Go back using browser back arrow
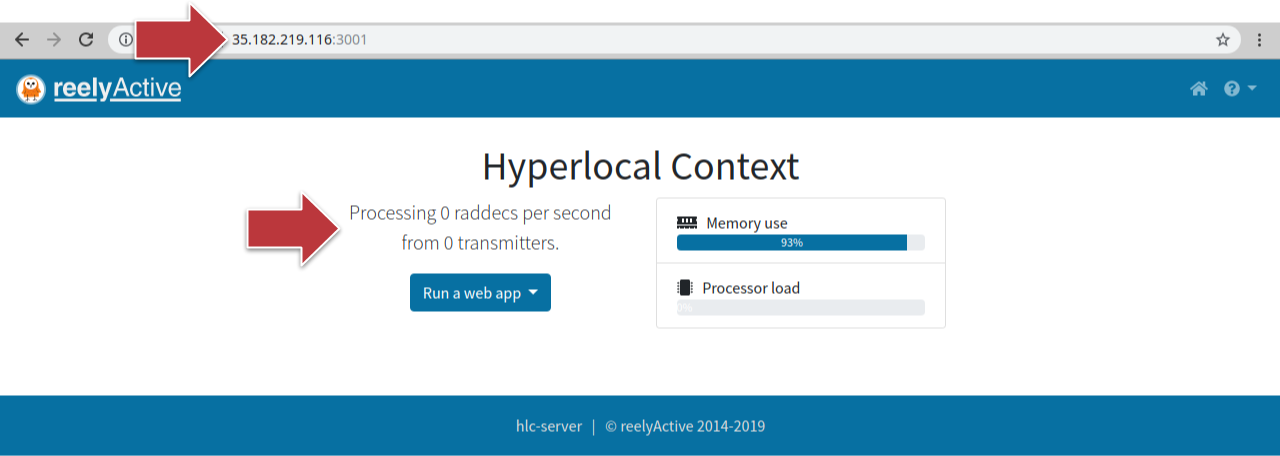1280x456 pixels. pyautogui.click(x=22, y=40)
